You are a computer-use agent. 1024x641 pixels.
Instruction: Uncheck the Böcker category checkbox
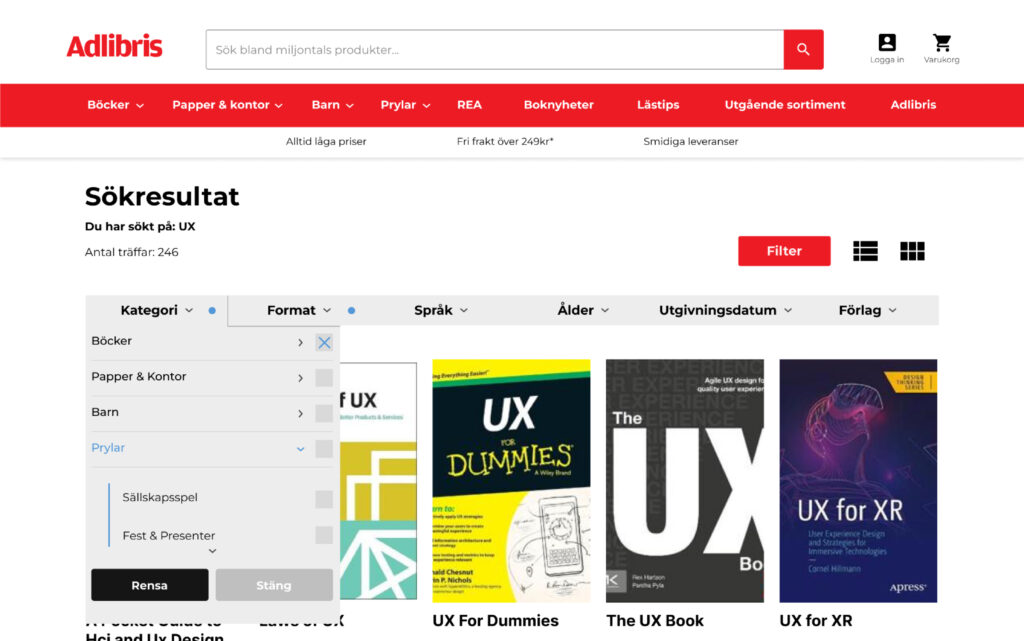tap(324, 342)
